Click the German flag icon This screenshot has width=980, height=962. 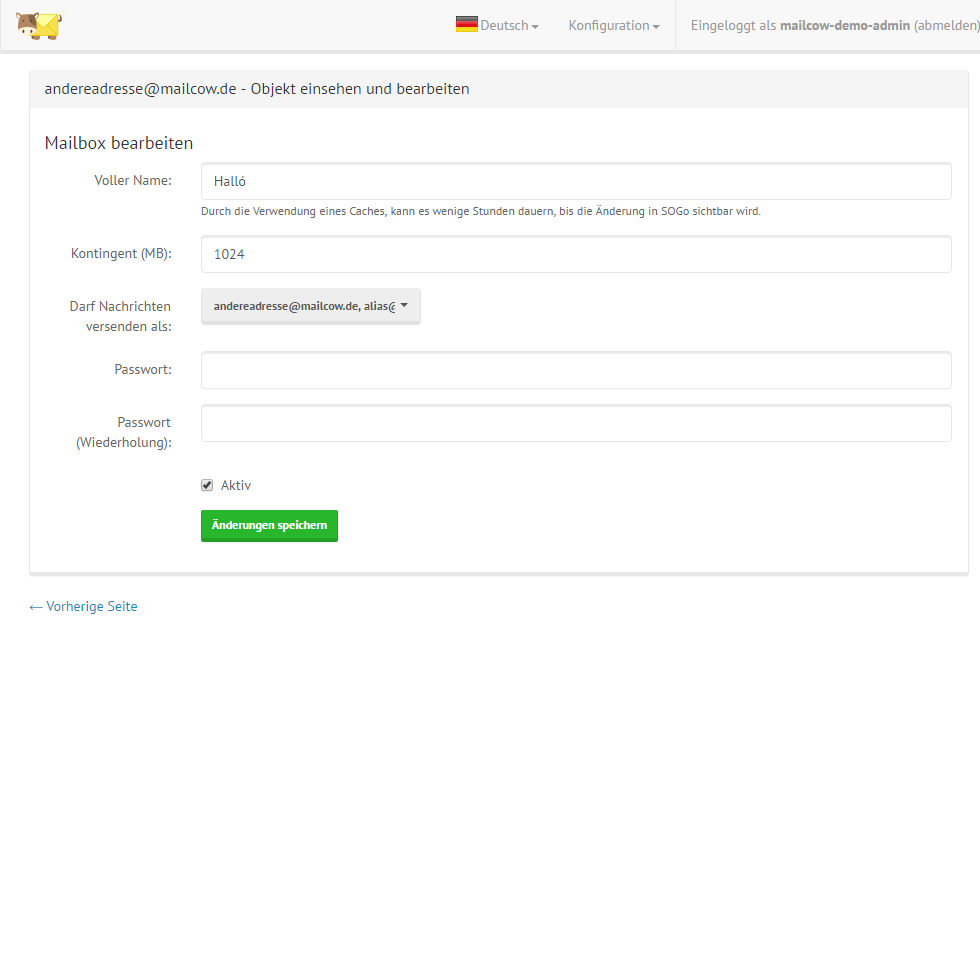(466, 25)
